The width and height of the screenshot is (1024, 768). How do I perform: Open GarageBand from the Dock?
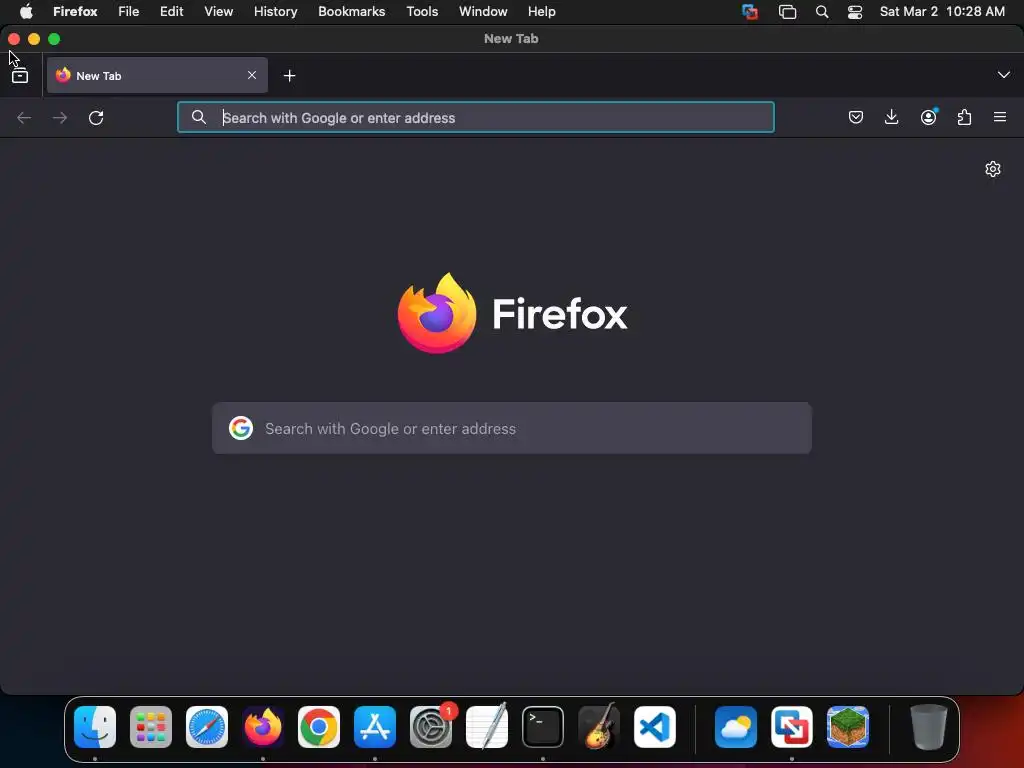coord(599,727)
